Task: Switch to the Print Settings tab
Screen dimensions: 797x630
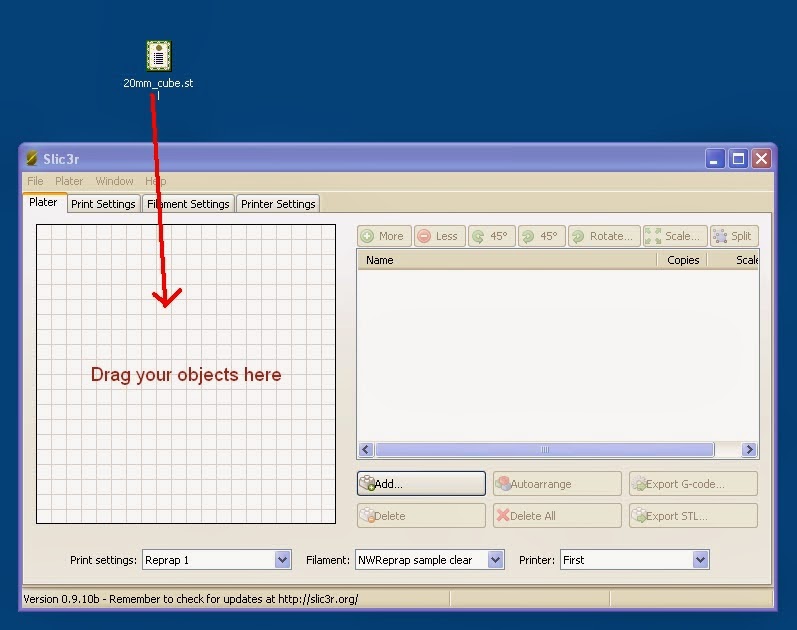Action: 103,204
